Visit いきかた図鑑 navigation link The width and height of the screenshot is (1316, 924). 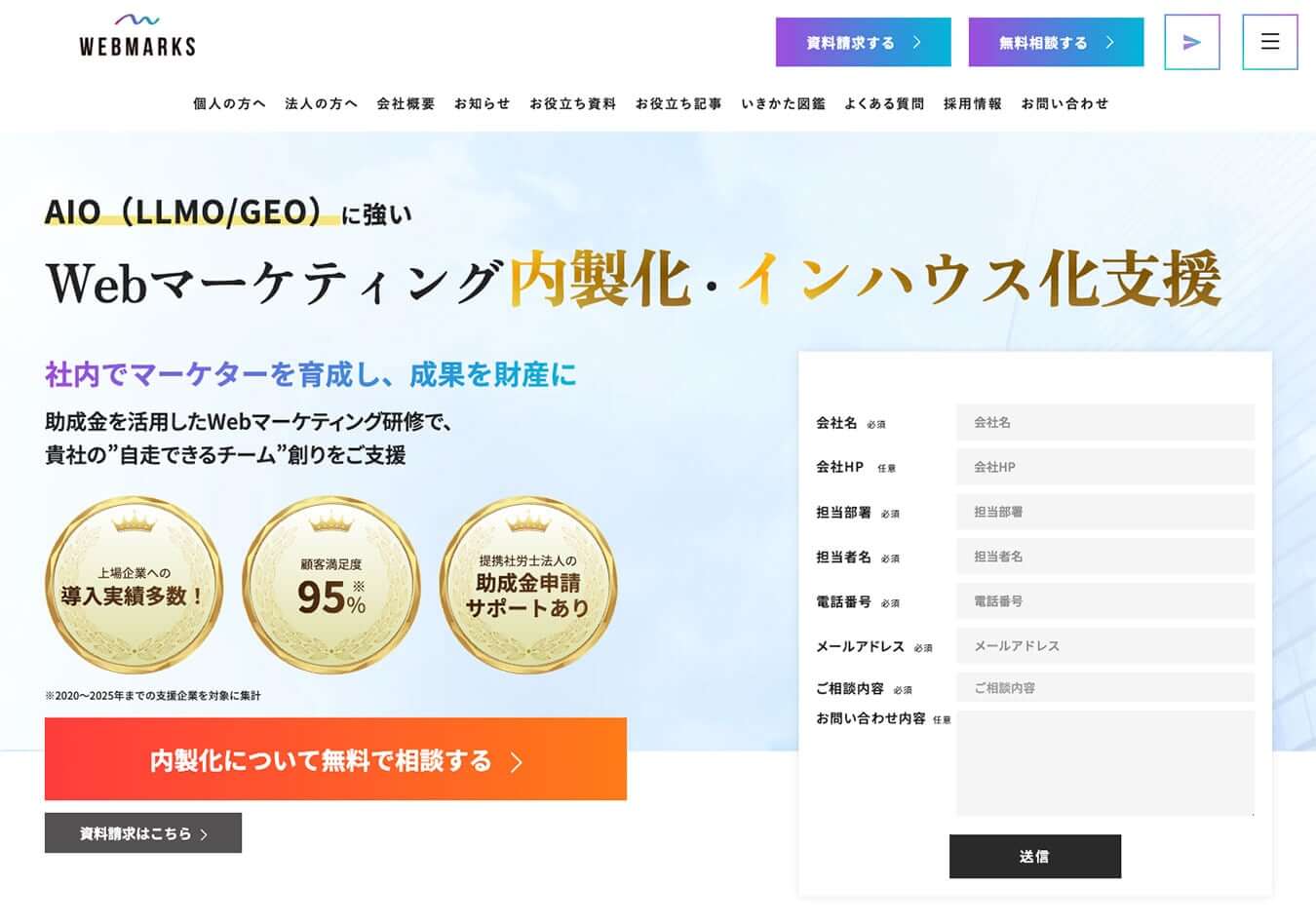(783, 103)
